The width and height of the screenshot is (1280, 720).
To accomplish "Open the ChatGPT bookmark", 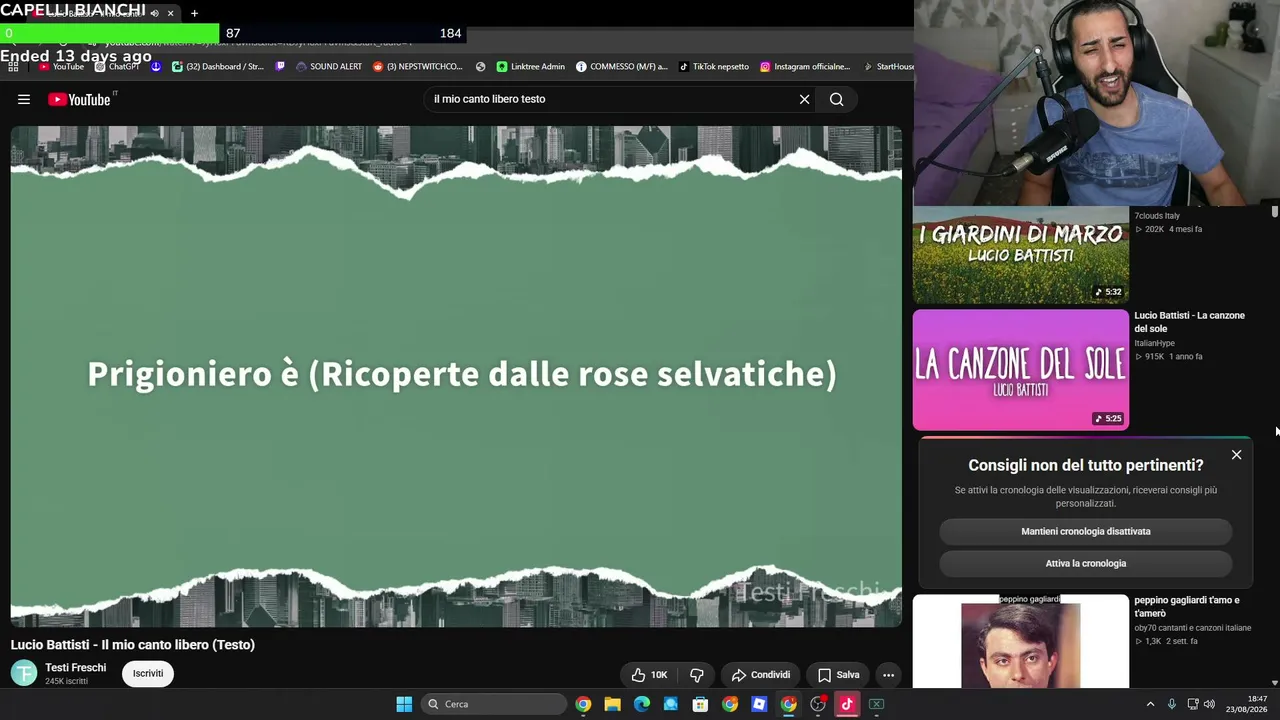I will pyautogui.click(x=117, y=67).
